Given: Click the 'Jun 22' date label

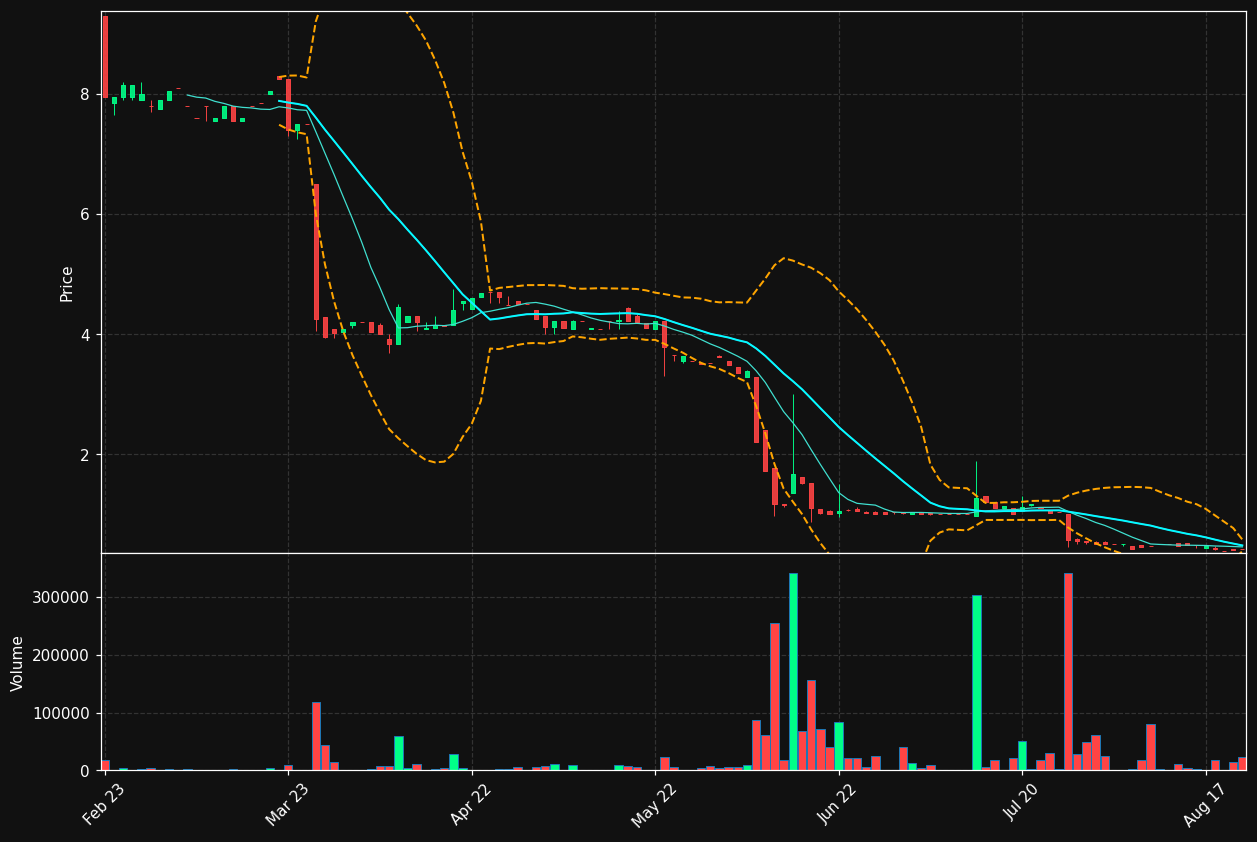Looking at the screenshot, I should [838, 805].
